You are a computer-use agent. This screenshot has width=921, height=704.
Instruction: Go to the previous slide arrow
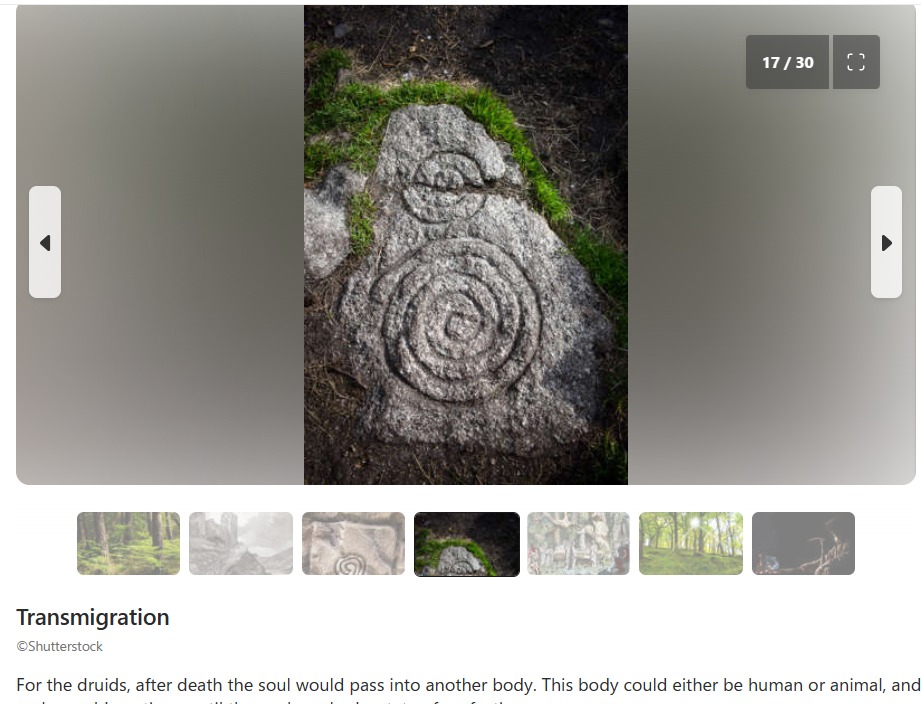(x=45, y=242)
